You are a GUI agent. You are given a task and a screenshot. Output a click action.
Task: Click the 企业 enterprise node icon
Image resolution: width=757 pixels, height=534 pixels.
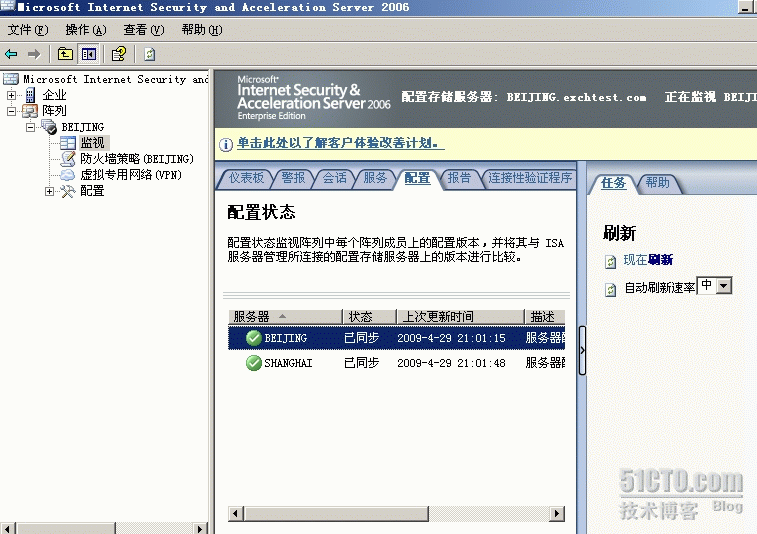click(30, 95)
